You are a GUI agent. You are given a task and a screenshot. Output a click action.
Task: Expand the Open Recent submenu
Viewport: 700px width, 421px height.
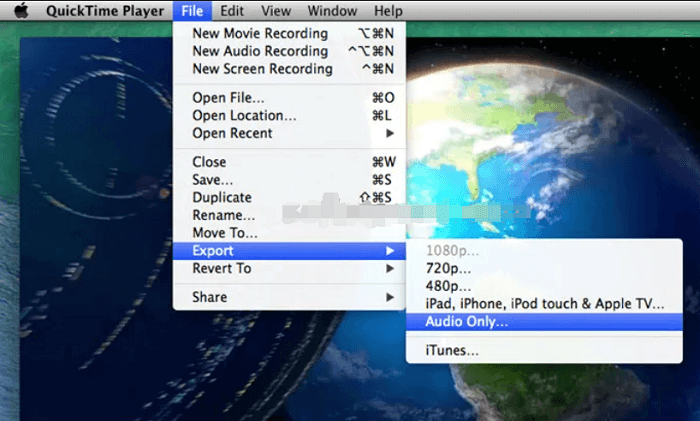click(232, 134)
